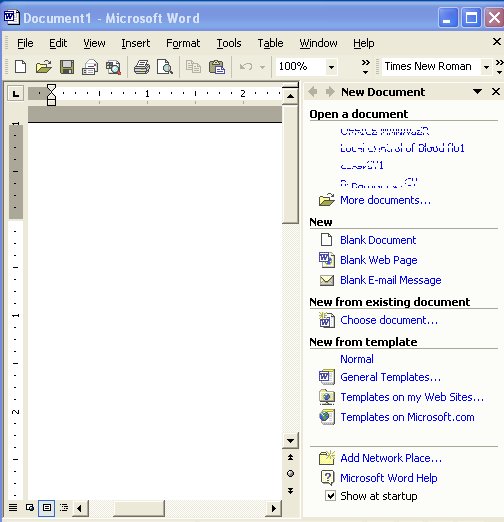Click the horizontal scrollbar thumb
This screenshot has height=522, width=504.
(139, 508)
